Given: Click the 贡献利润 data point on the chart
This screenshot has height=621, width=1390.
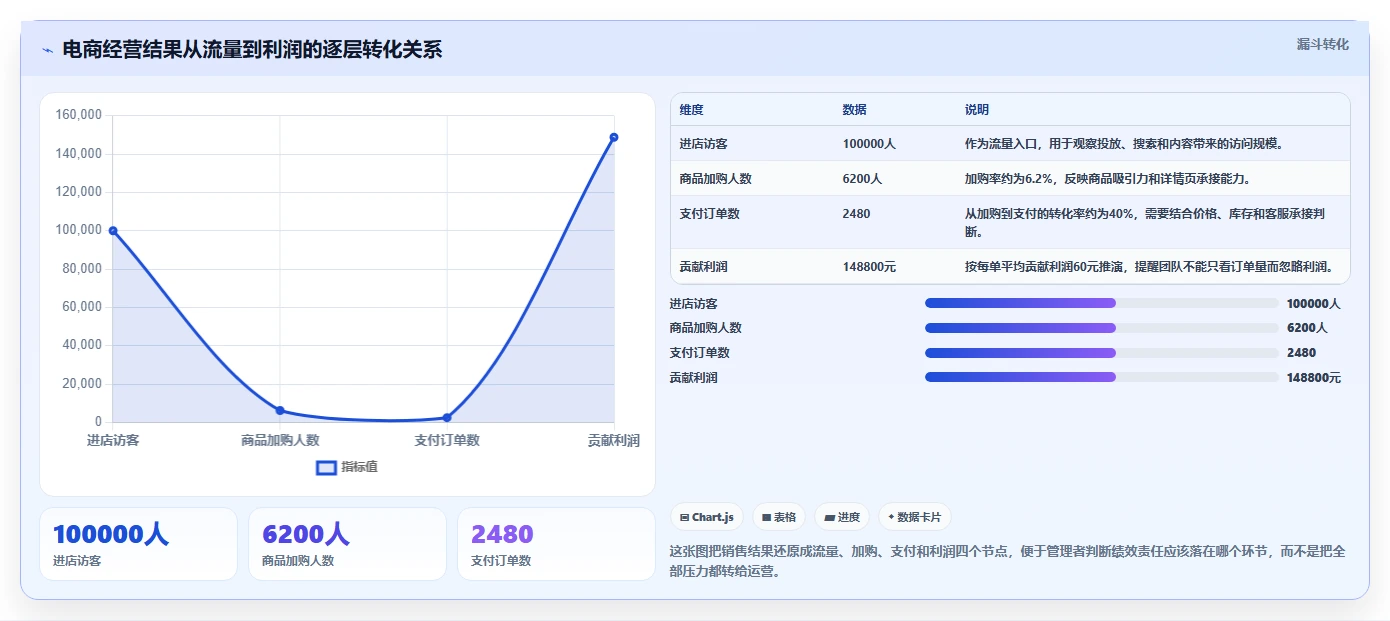Looking at the screenshot, I should pyautogui.click(x=614, y=137).
